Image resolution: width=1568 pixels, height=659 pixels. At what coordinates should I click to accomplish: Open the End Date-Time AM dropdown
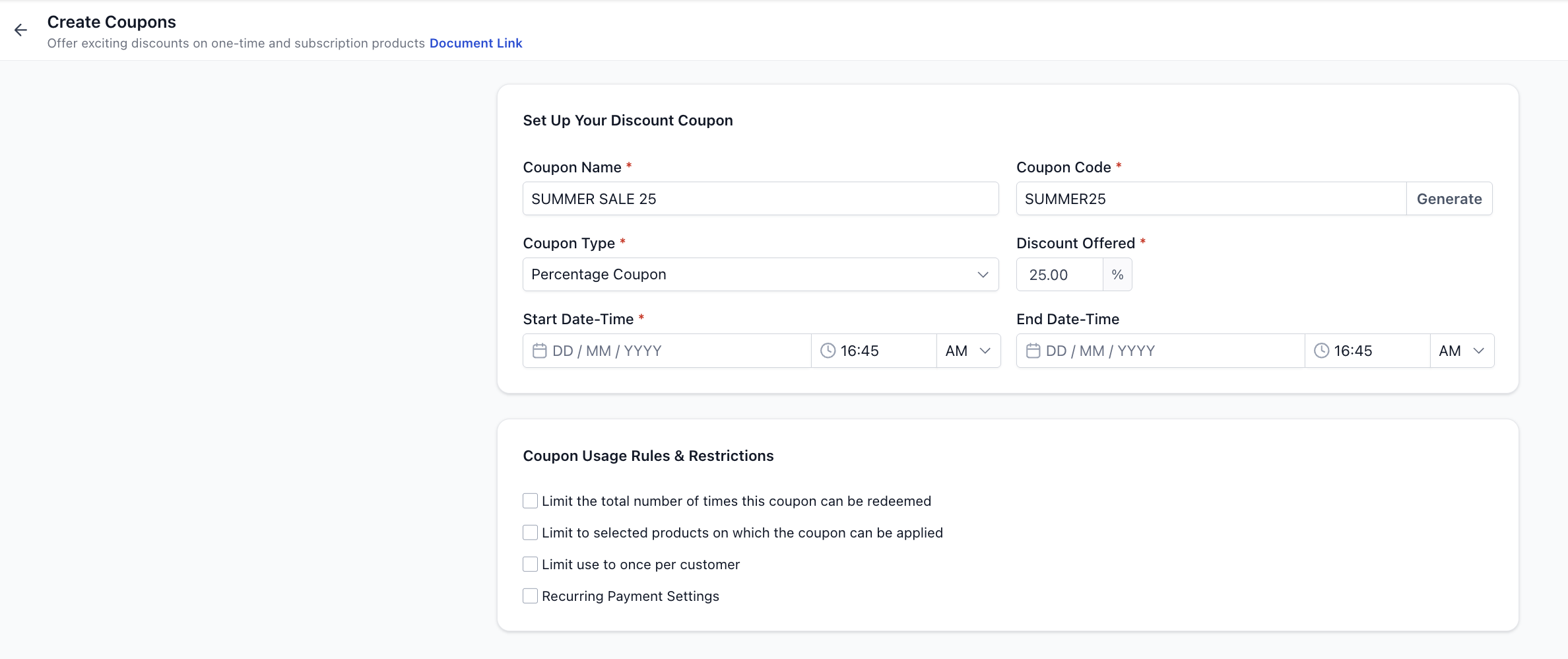click(x=1462, y=351)
